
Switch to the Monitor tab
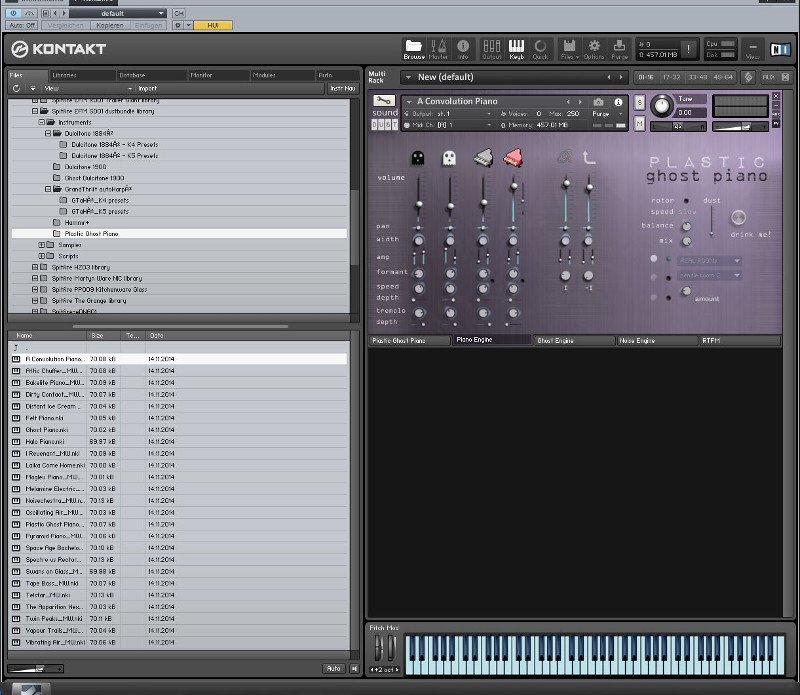[x=219, y=75]
